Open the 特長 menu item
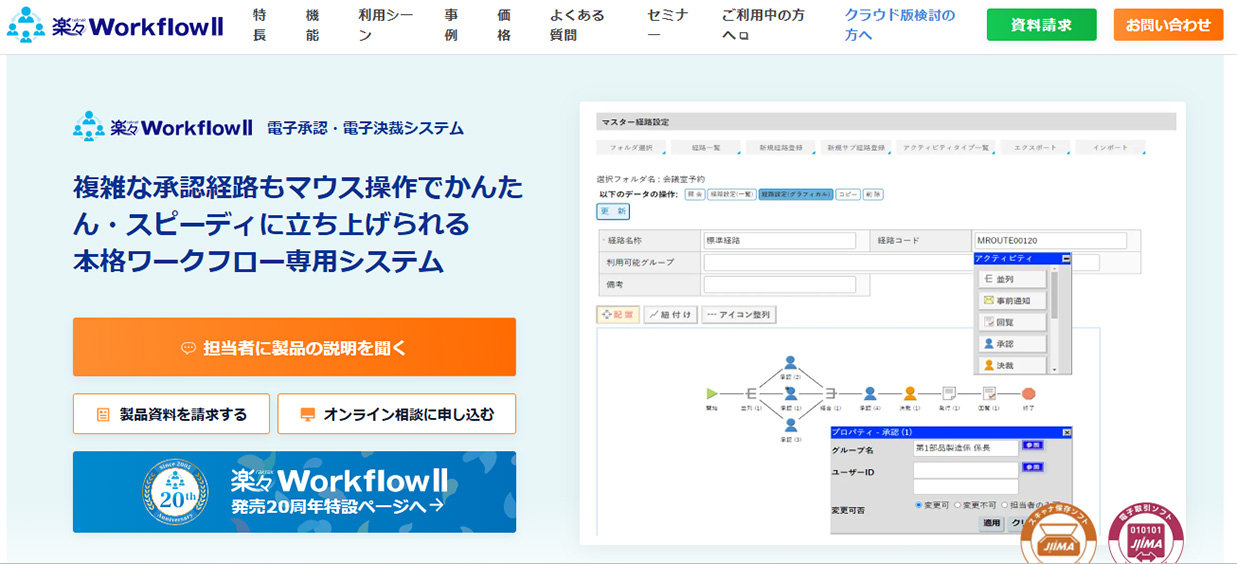This screenshot has width=1237, height=564. pos(260,25)
